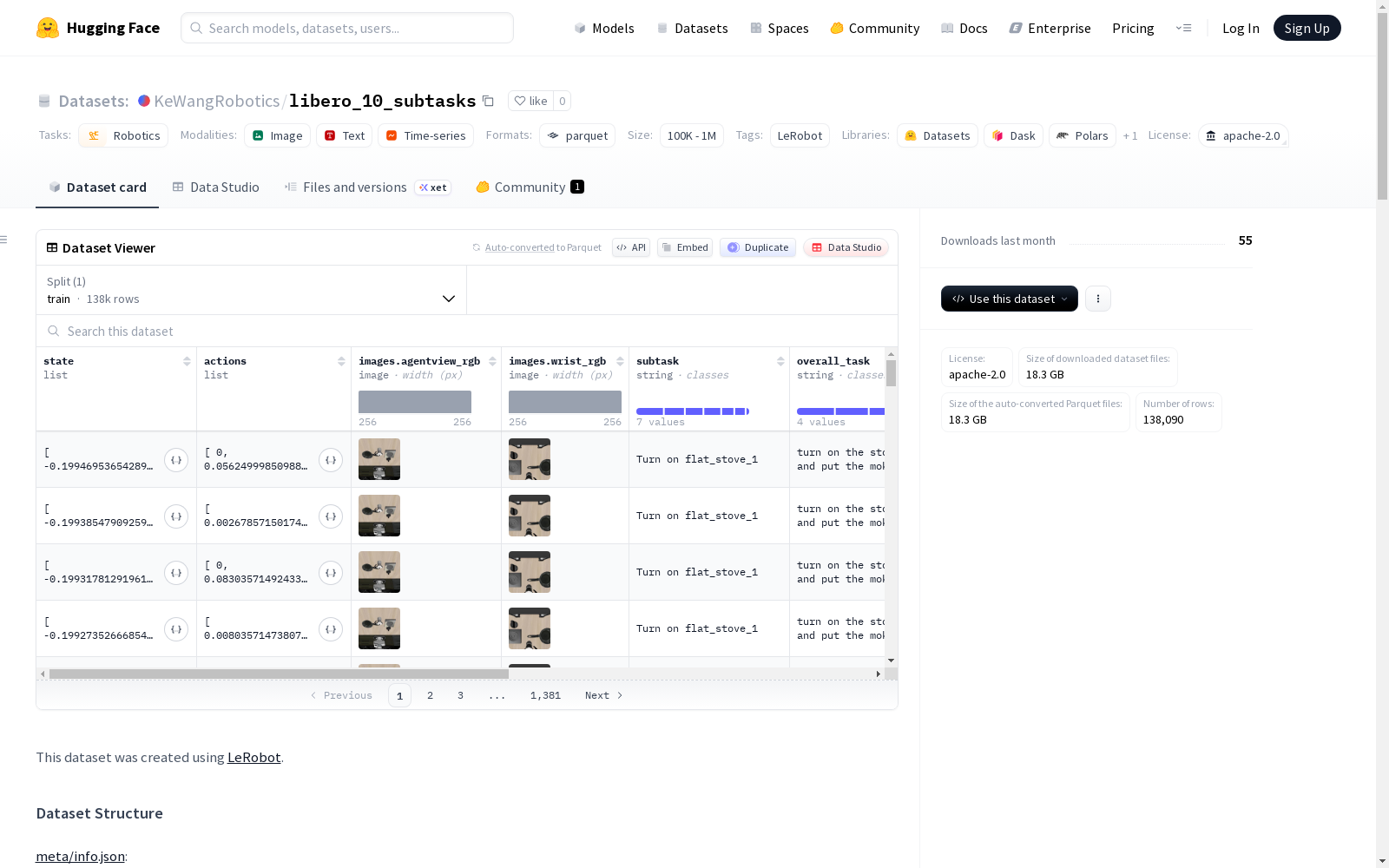The width and height of the screenshot is (1389, 868).
Task: Open Community in the top navigation
Action: pos(874,28)
